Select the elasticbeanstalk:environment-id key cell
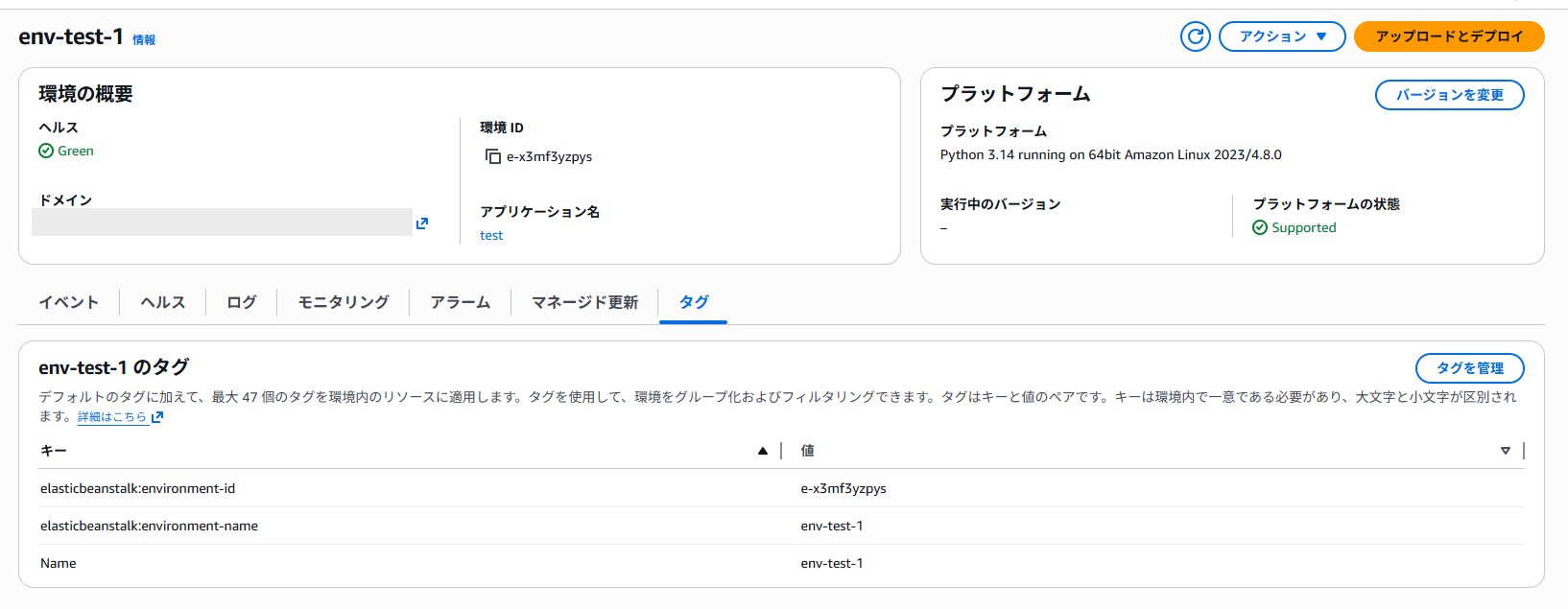 coord(137,488)
